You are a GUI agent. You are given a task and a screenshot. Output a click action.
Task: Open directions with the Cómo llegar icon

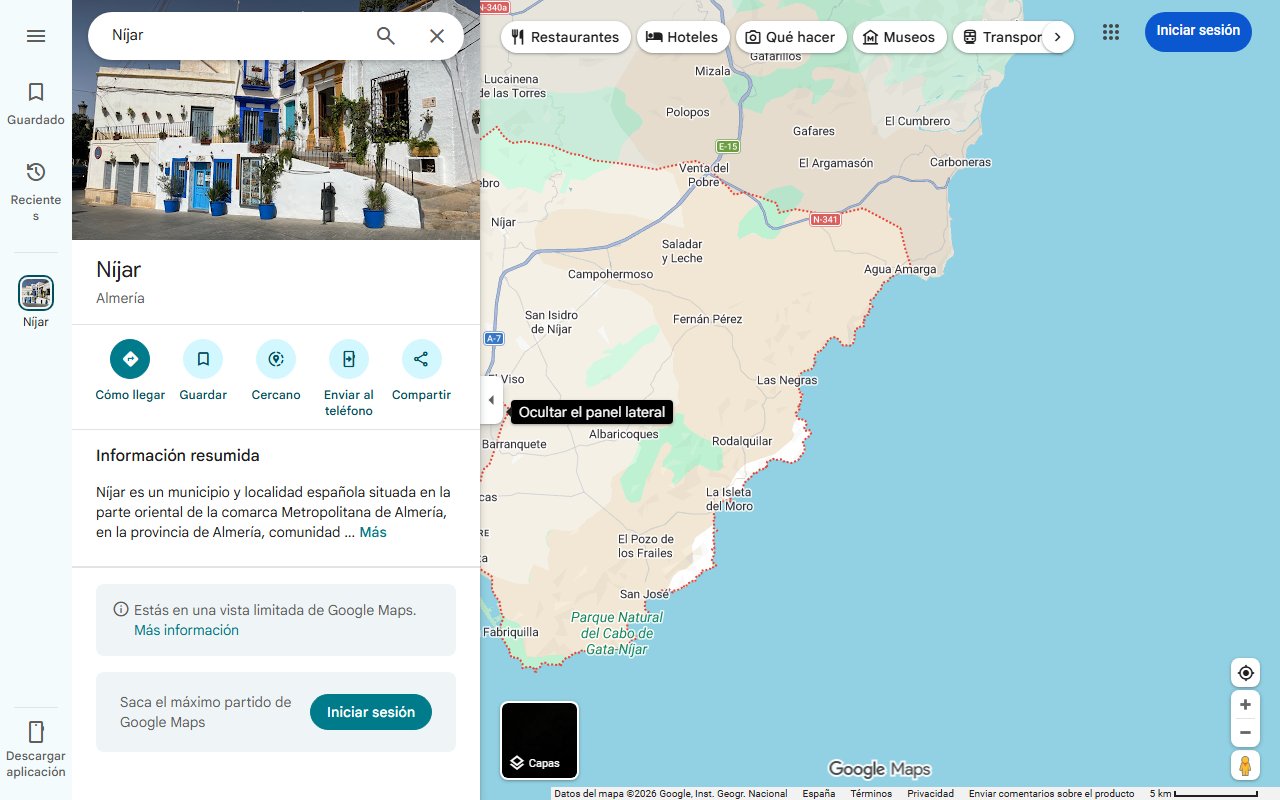(x=129, y=358)
